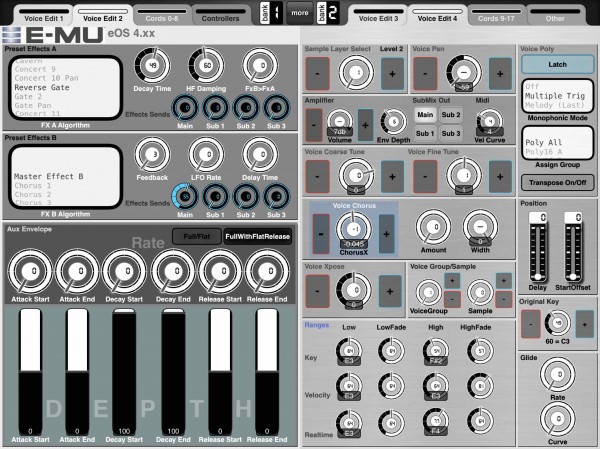
Task: Click the ChorusX knob
Action: click(x=354, y=229)
